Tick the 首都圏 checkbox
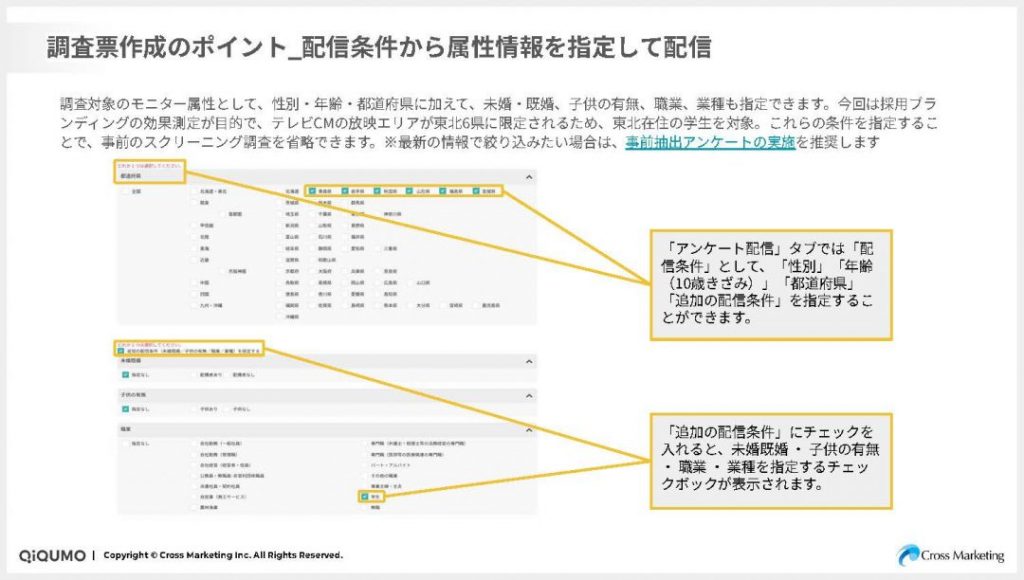Screen dimensions: 1024x580 tap(222, 214)
